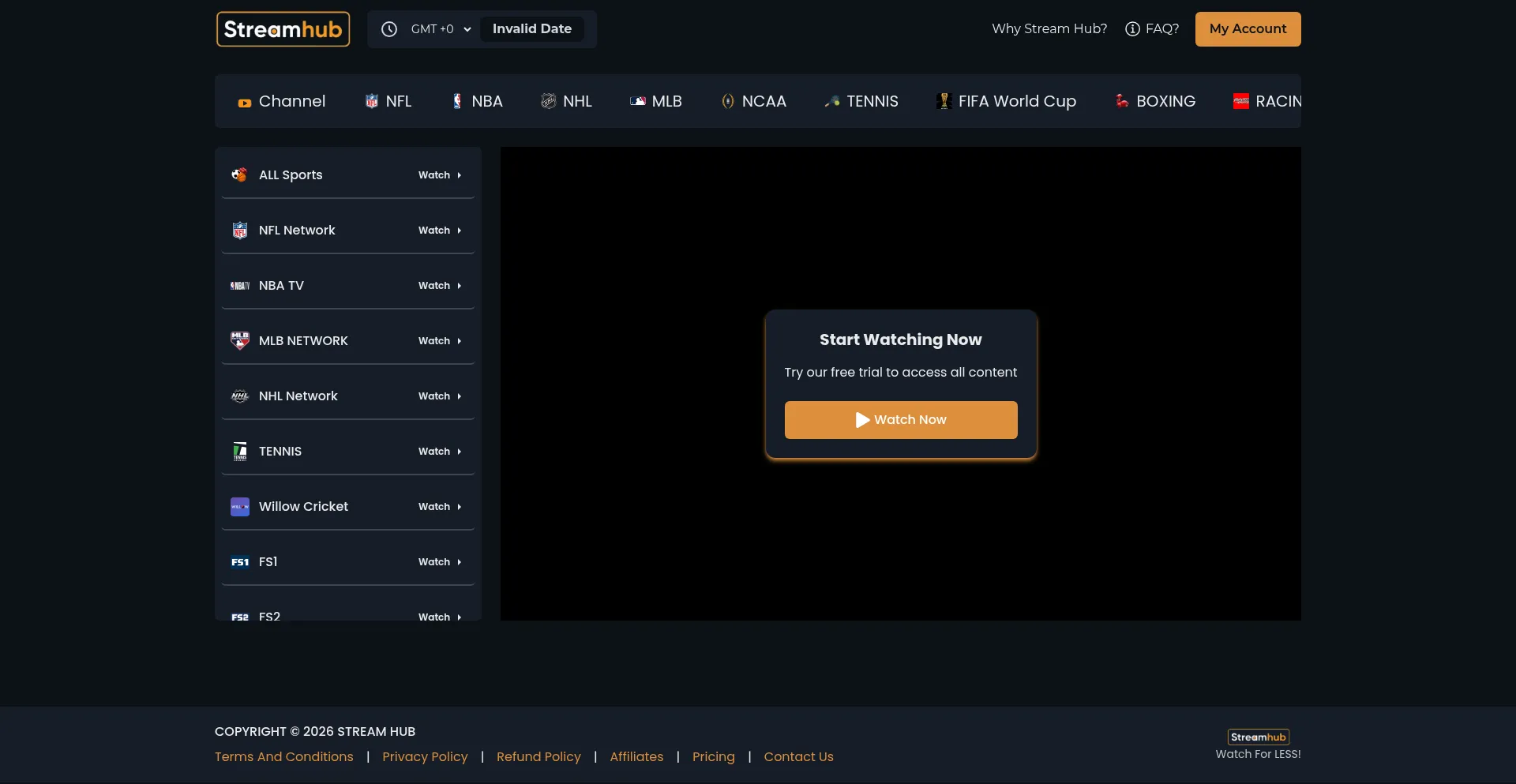Image resolution: width=1516 pixels, height=784 pixels.
Task: Open the GMT +0 timezone dropdown
Action: coord(441,29)
